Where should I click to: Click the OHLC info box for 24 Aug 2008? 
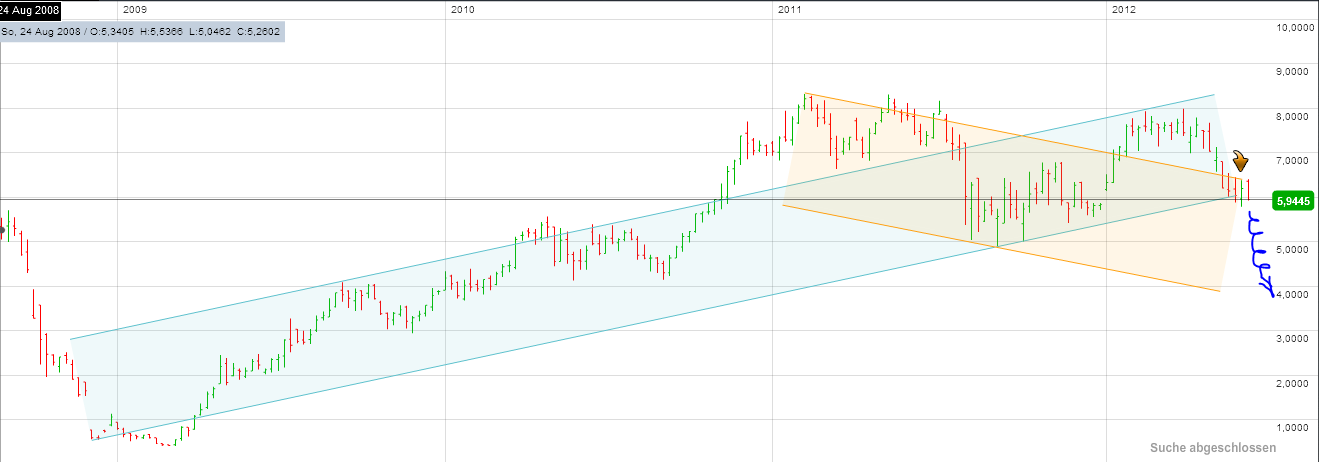(142, 32)
